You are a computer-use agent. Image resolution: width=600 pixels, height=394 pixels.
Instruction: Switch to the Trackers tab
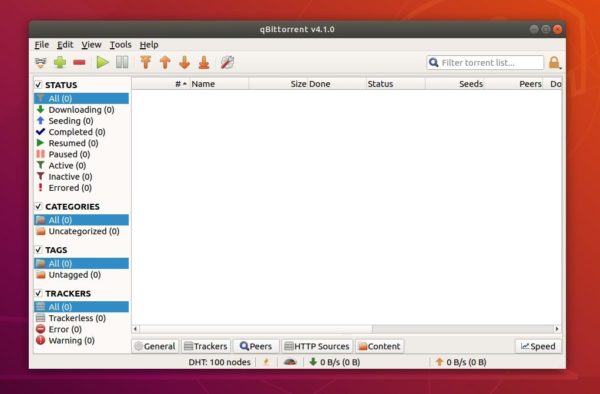206,346
